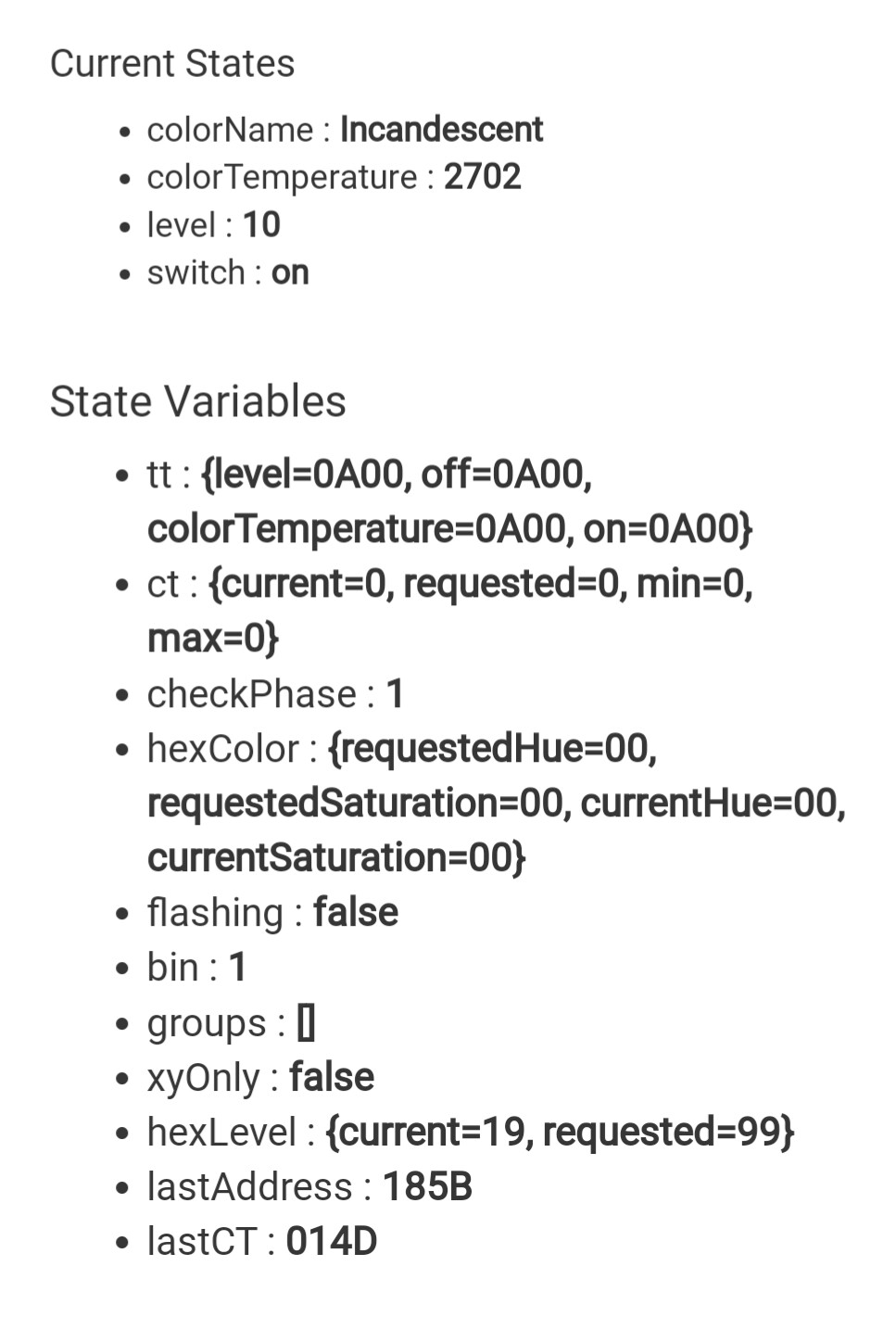Click the flashing false value
Screen dimensions: 896x1317
[356, 913]
